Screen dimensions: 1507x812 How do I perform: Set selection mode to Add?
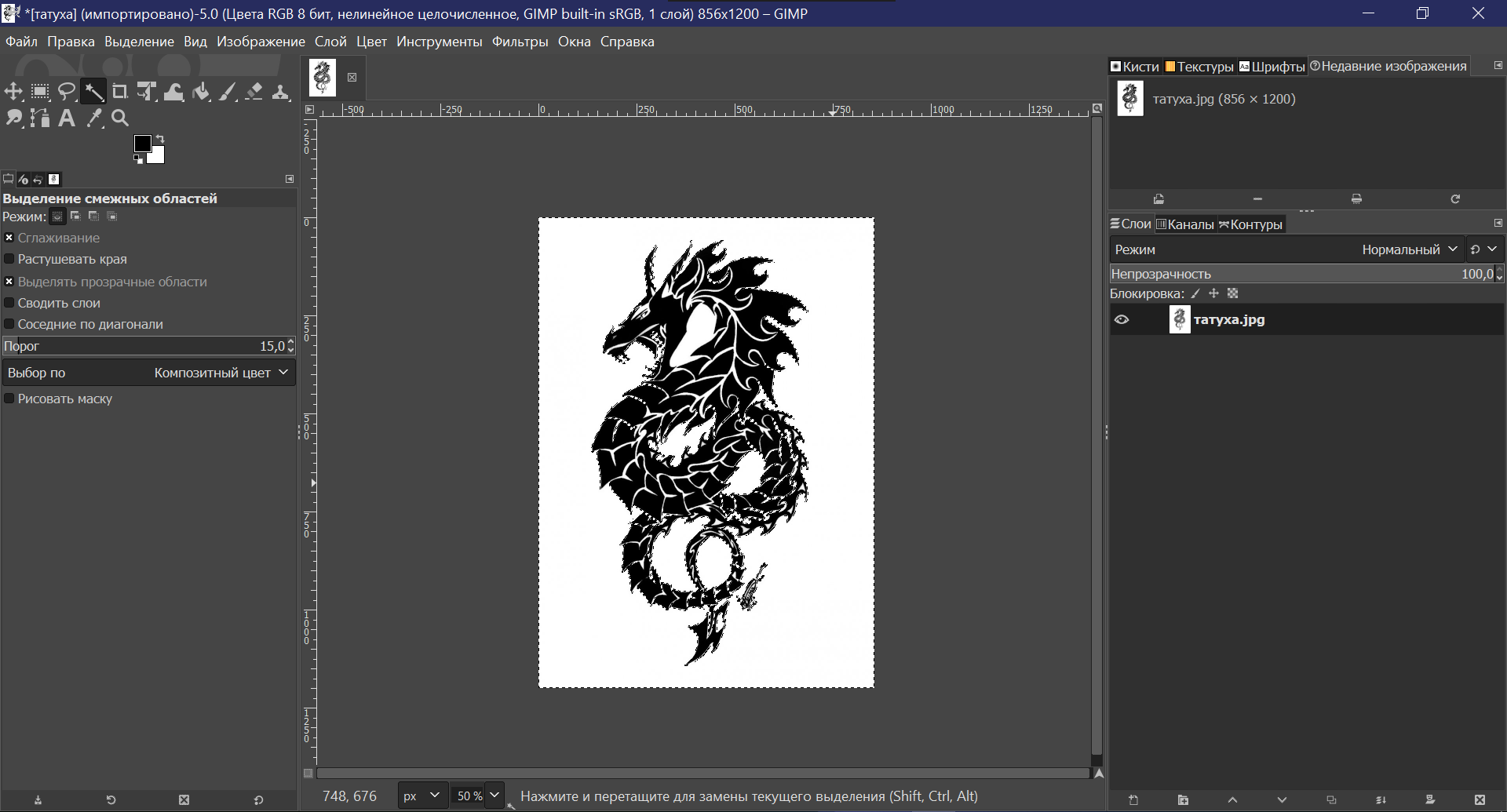(x=75, y=217)
